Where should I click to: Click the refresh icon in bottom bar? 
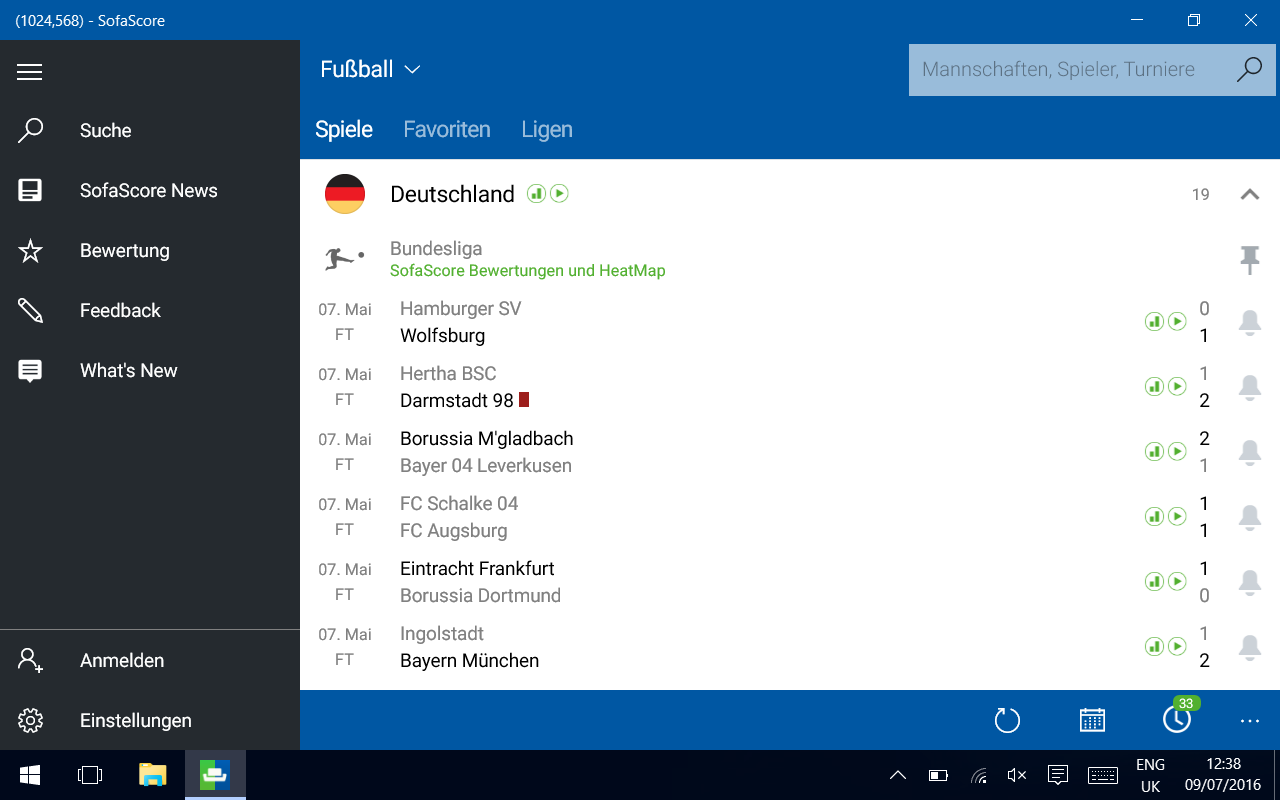pos(1007,720)
